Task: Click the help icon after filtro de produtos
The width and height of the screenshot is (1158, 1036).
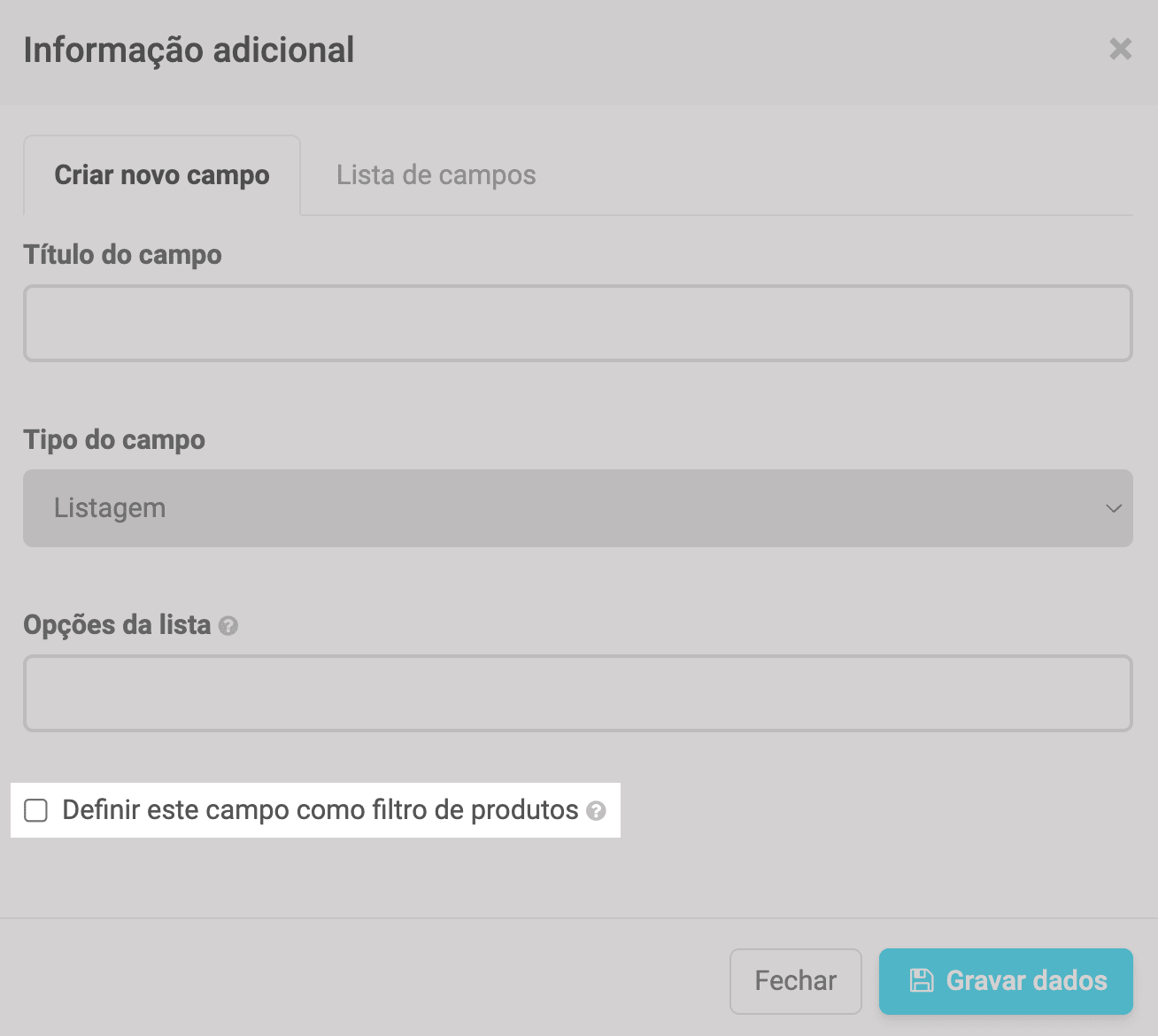Action: coord(597,811)
